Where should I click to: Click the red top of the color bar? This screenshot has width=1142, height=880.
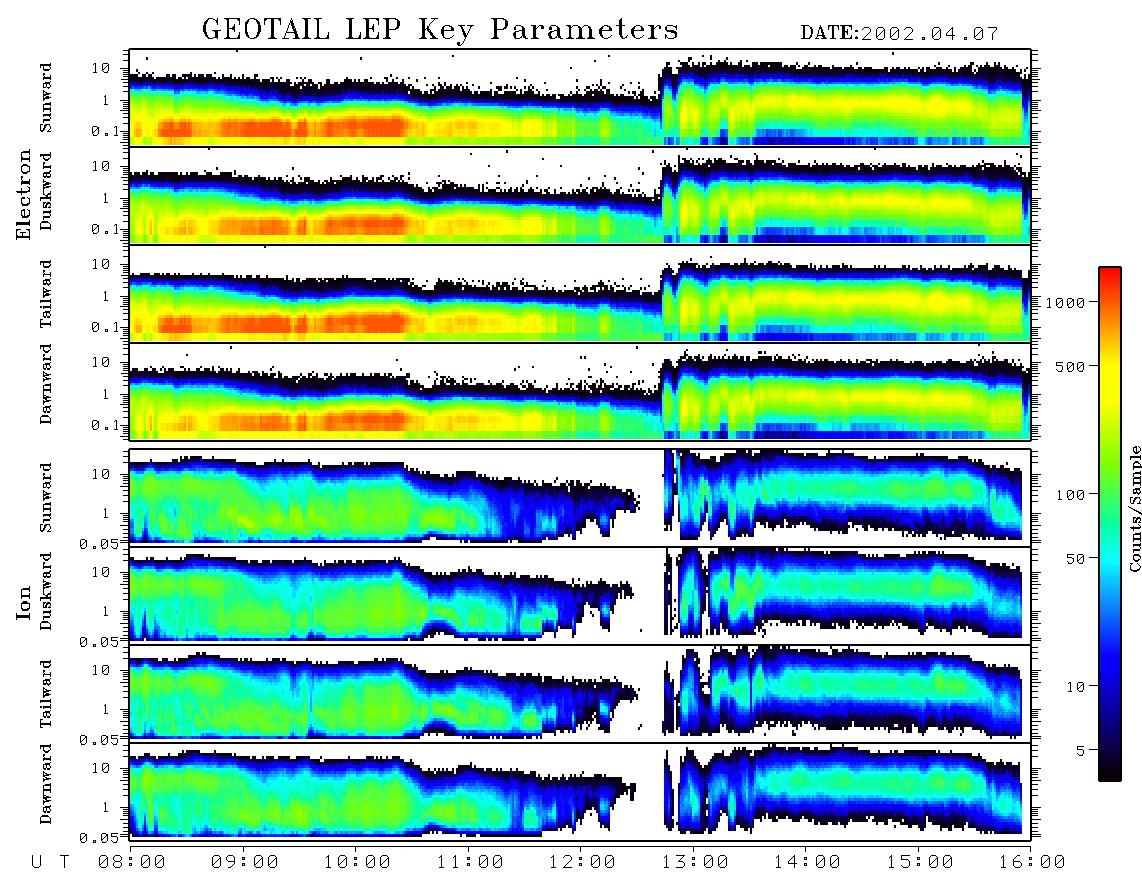(1110, 280)
